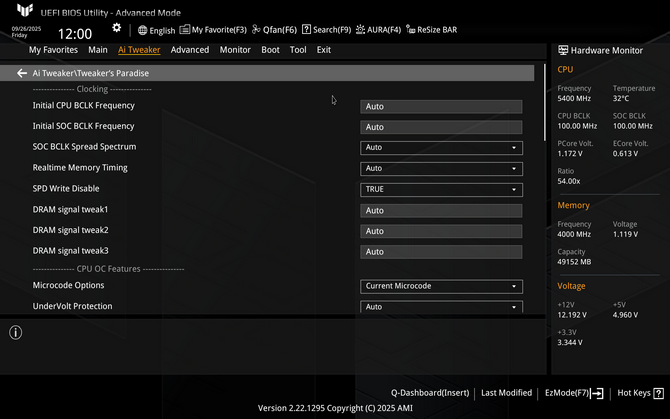Click the DRAM signal tweak3 field
Image resolution: width=670 pixels, height=419 pixels.
pyautogui.click(x=441, y=252)
